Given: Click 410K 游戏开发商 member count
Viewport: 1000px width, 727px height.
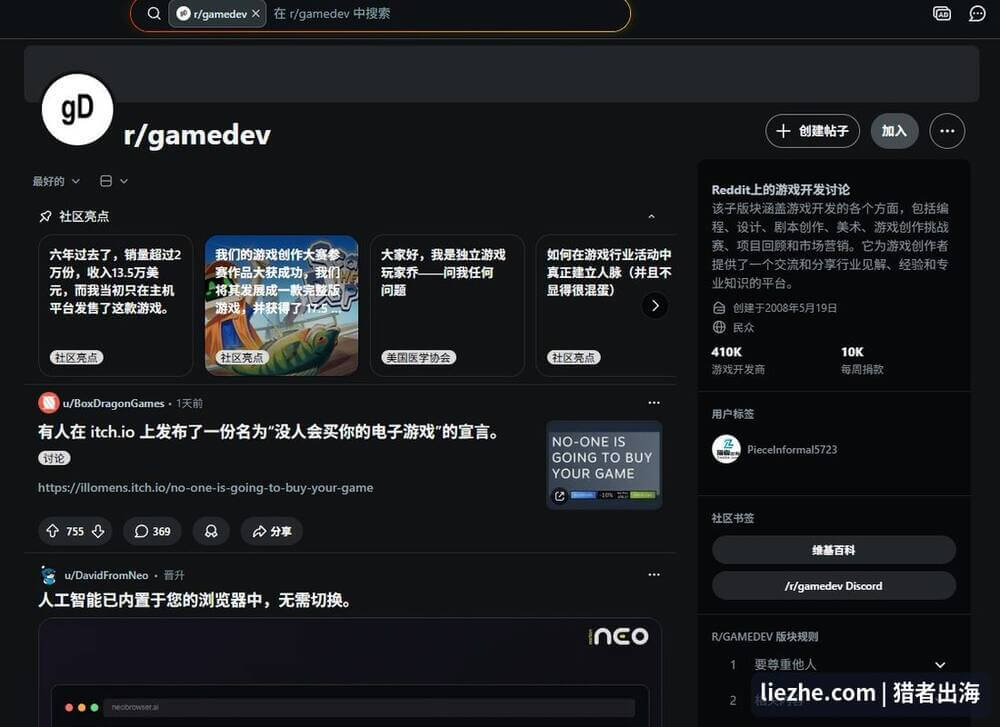Looking at the screenshot, I should click(738, 360).
